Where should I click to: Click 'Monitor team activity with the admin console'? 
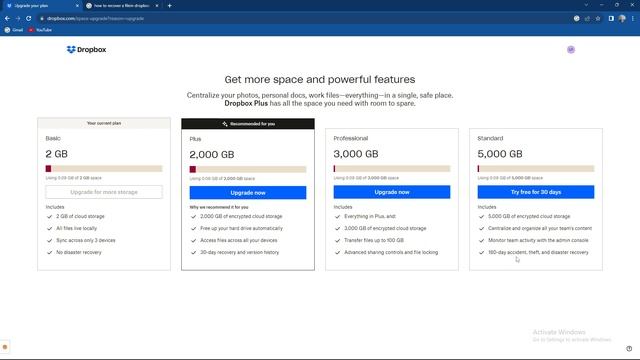coord(538,240)
